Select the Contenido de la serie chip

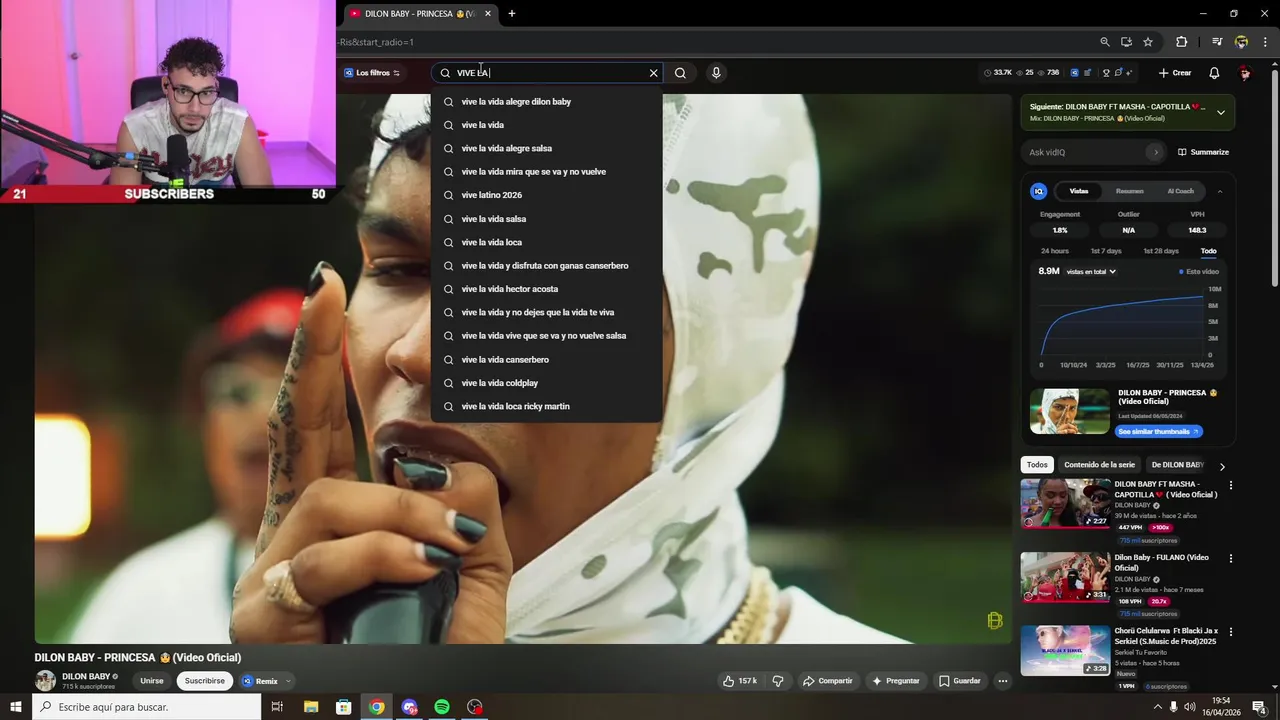(1099, 465)
